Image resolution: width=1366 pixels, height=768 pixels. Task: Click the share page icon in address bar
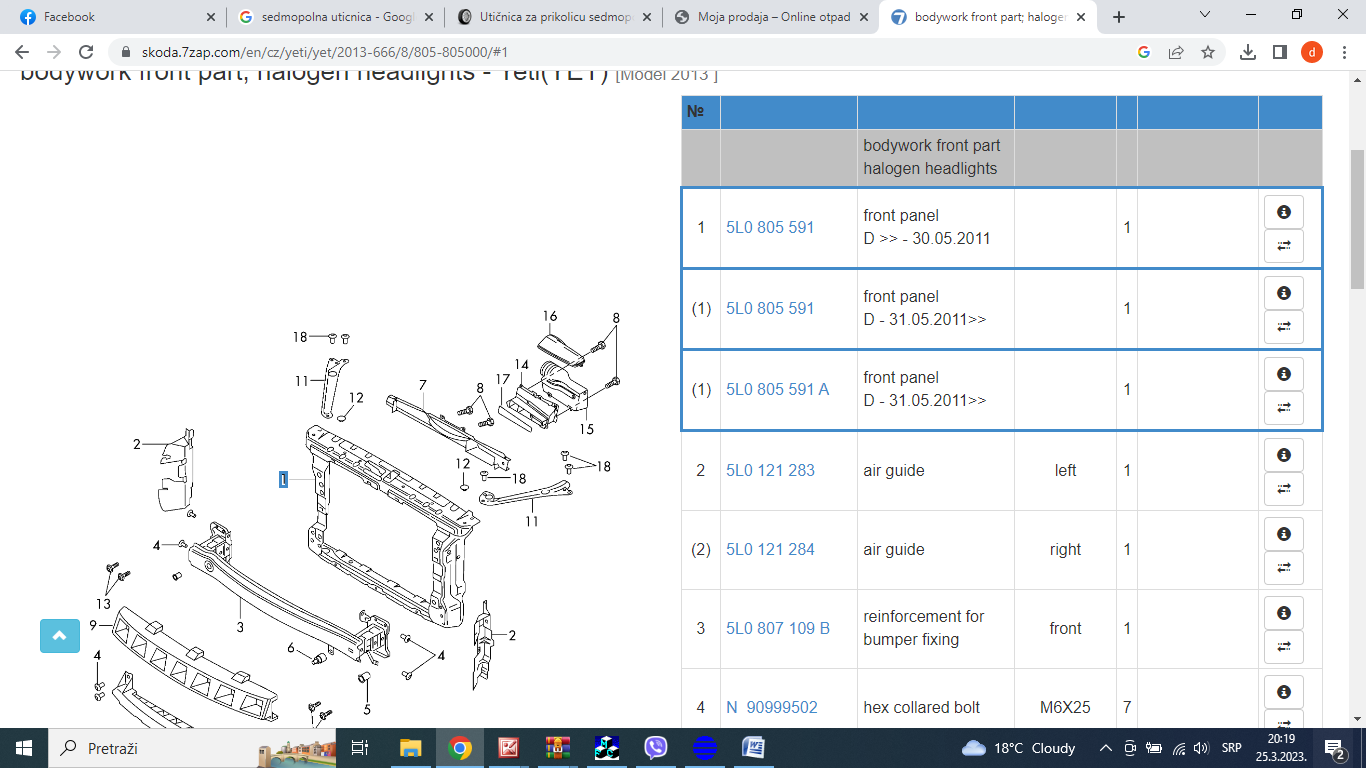pos(1176,52)
